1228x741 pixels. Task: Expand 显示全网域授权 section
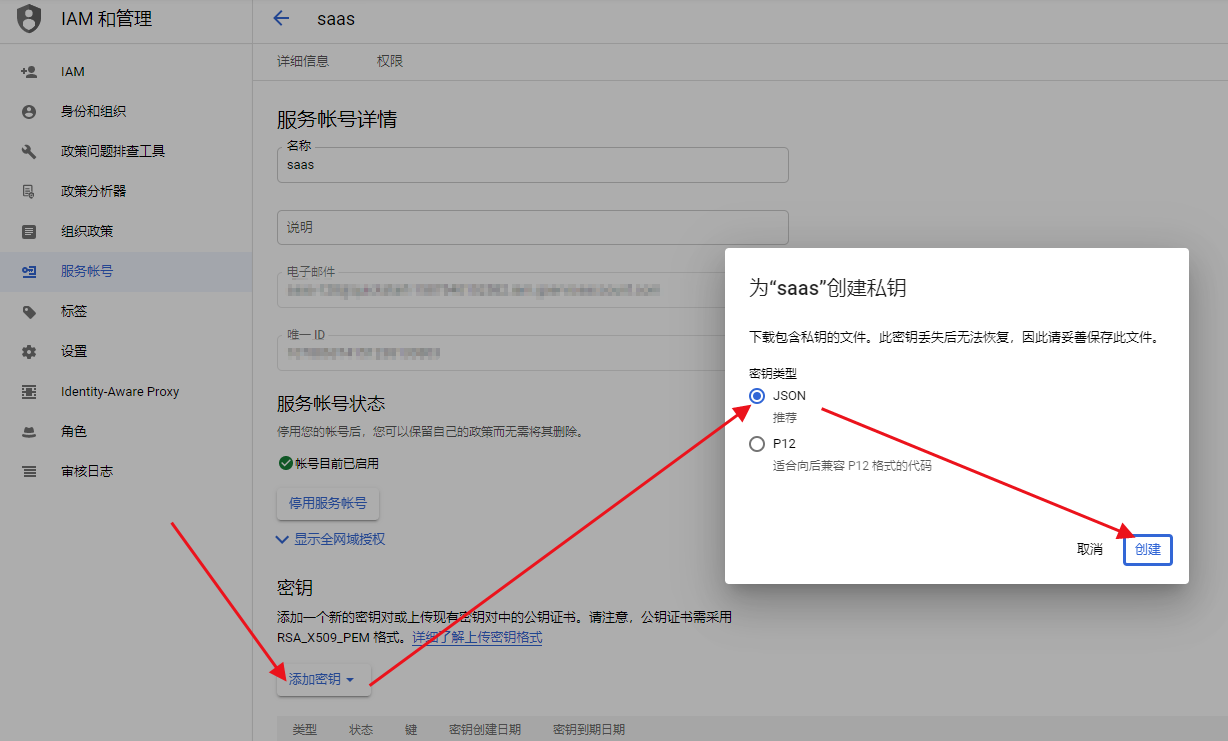pos(330,539)
